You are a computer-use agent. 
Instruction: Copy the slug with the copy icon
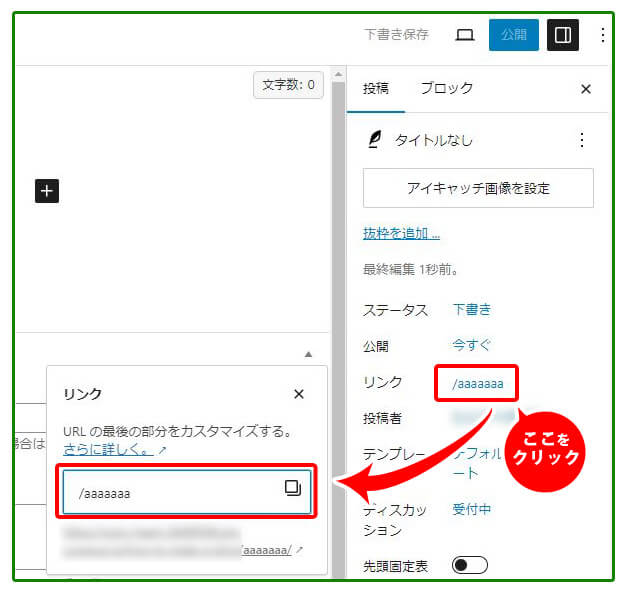tap(293, 488)
